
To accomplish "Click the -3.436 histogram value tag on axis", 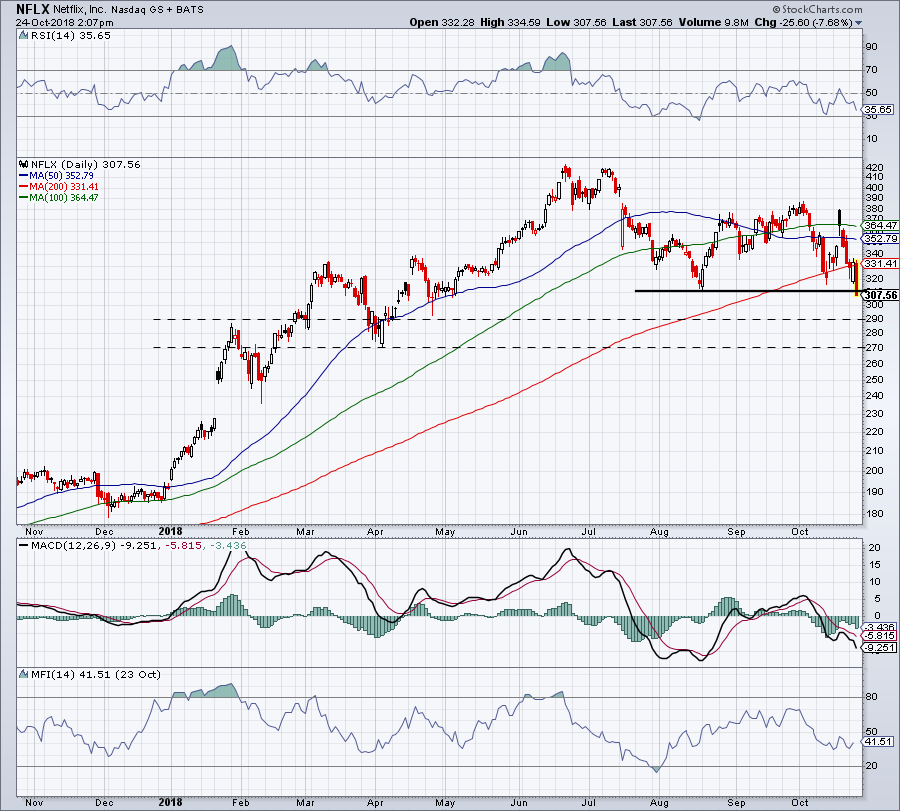I will click(880, 627).
